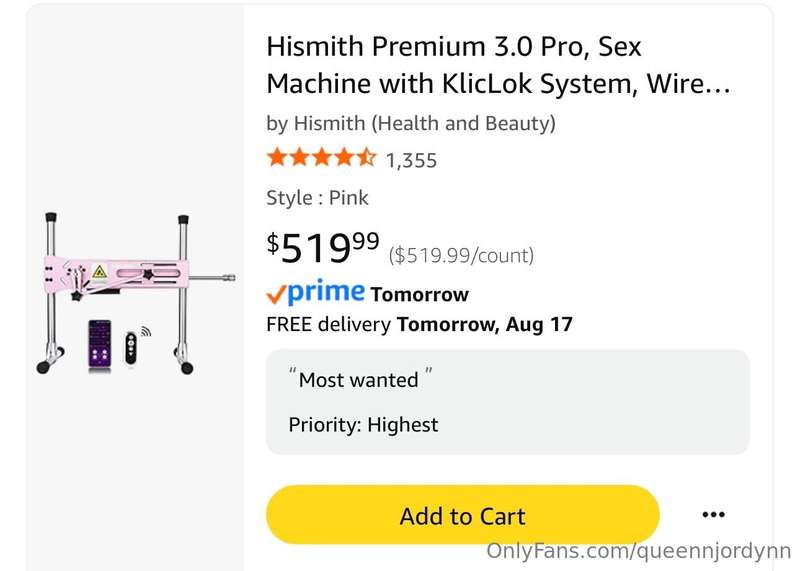This screenshot has width=800, height=571.
Task: Open the OnlyFans.com watermark link
Action: [x=638, y=552]
